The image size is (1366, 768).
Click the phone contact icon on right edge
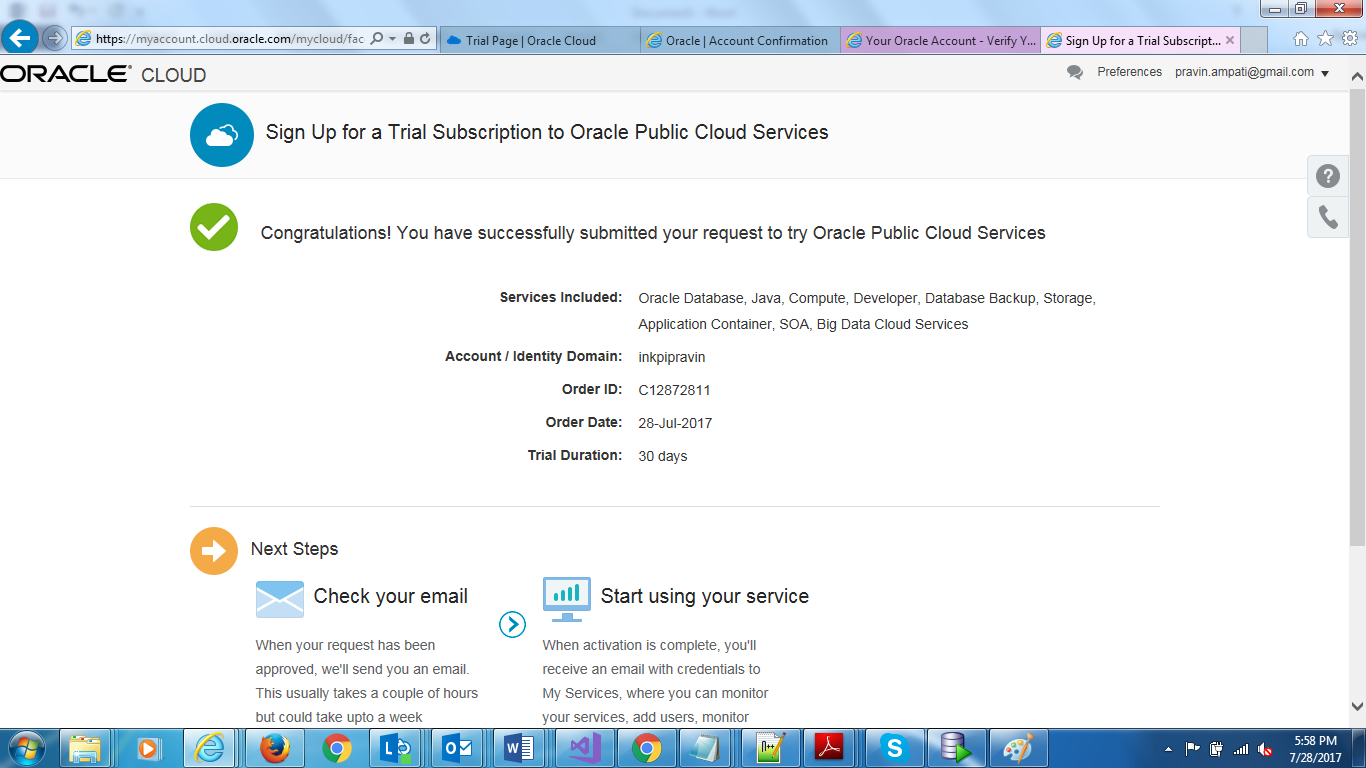1327,217
